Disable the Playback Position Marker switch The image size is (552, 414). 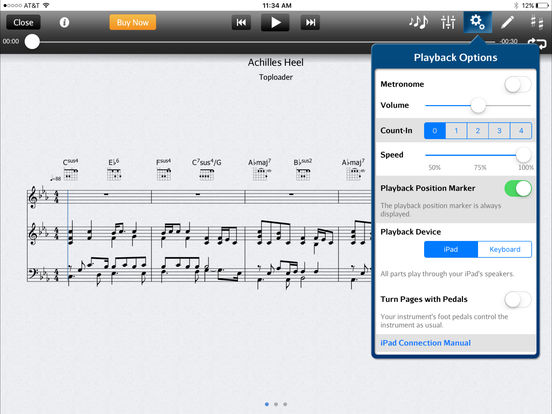[518, 189]
